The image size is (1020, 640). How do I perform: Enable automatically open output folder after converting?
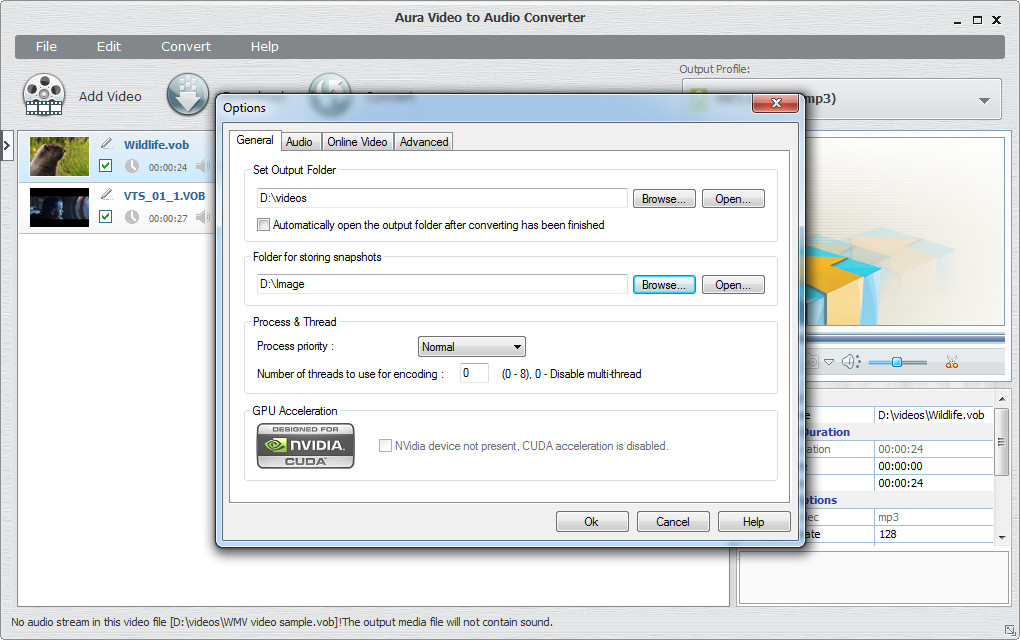tap(264, 226)
